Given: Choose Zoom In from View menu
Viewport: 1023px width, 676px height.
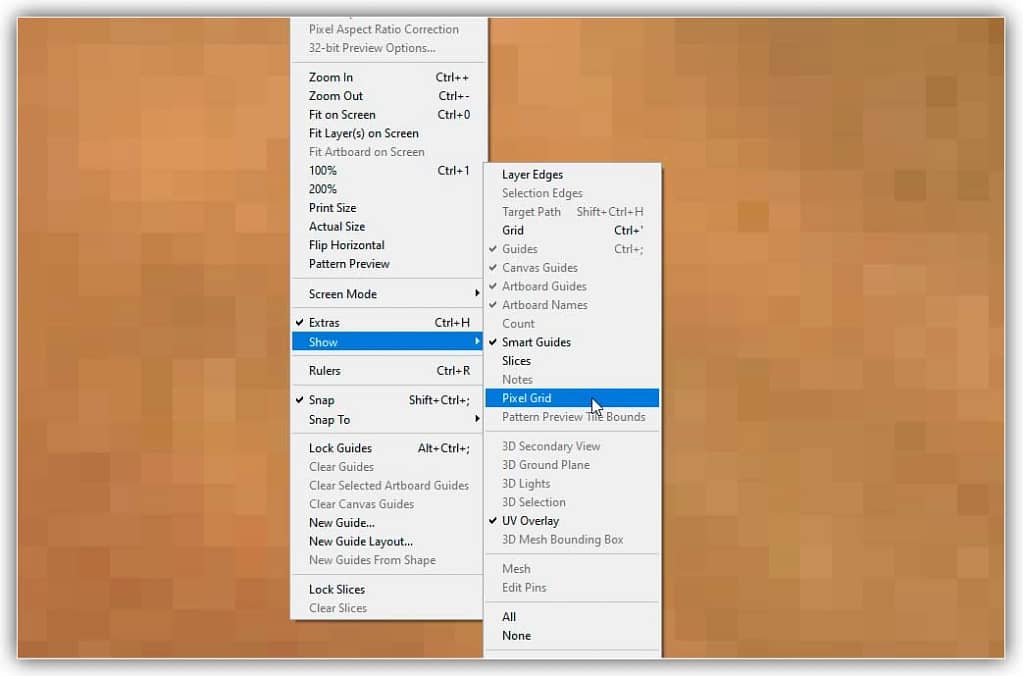Looking at the screenshot, I should pos(331,77).
